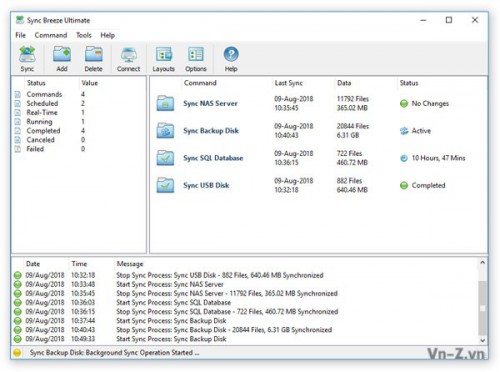500x372 pixels.
Task: Click the 20844 Files 6.31 GB data cell
Action: pyautogui.click(x=353, y=131)
